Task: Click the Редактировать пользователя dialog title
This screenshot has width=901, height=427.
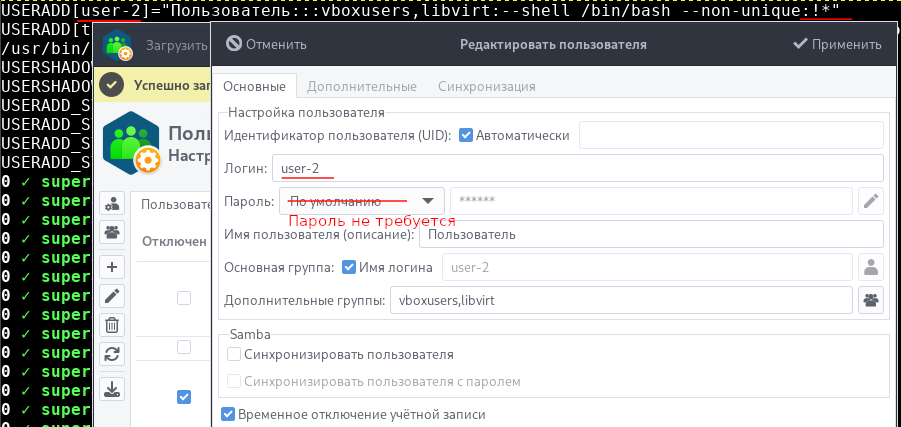Action: click(553, 44)
